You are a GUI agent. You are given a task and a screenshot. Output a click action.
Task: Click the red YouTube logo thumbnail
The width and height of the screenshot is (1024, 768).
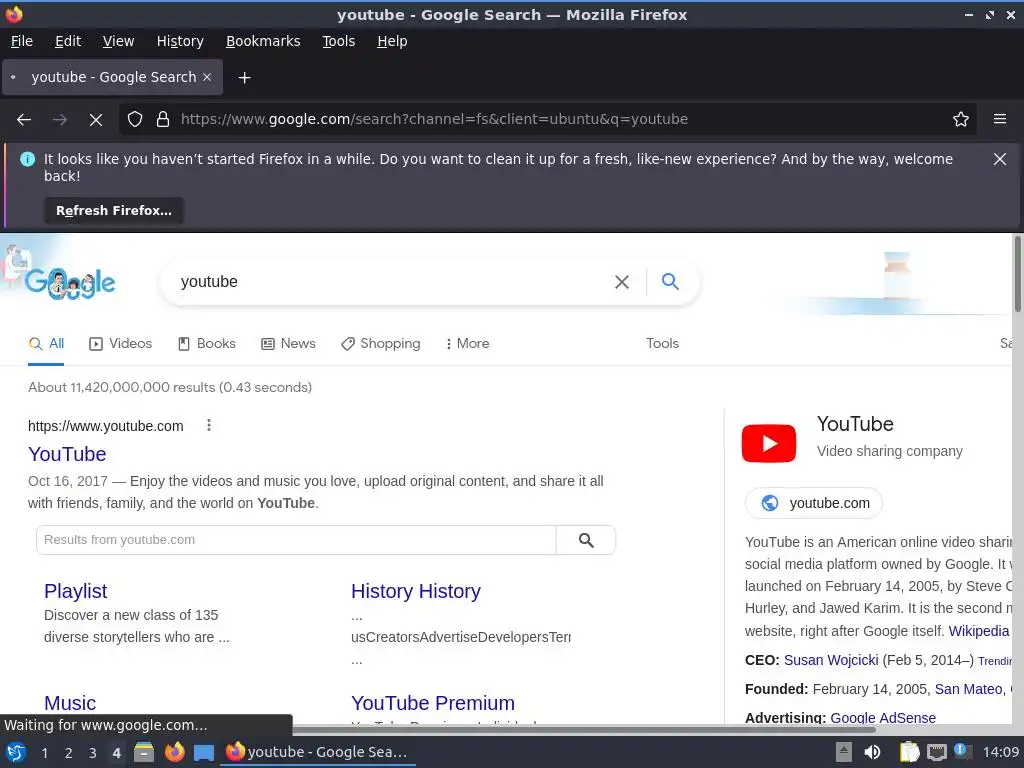point(769,443)
